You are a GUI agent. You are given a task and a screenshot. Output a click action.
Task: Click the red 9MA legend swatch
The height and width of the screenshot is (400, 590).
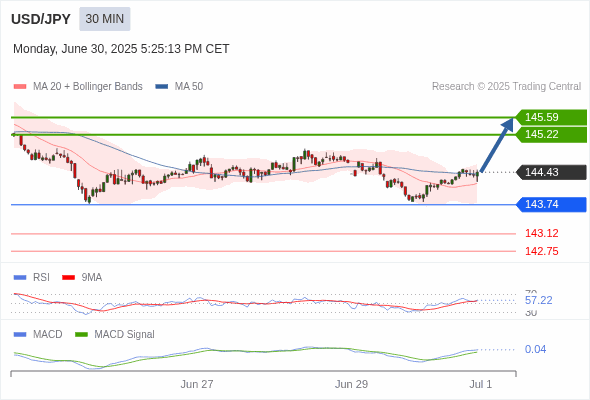pyautogui.click(x=68, y=277)
